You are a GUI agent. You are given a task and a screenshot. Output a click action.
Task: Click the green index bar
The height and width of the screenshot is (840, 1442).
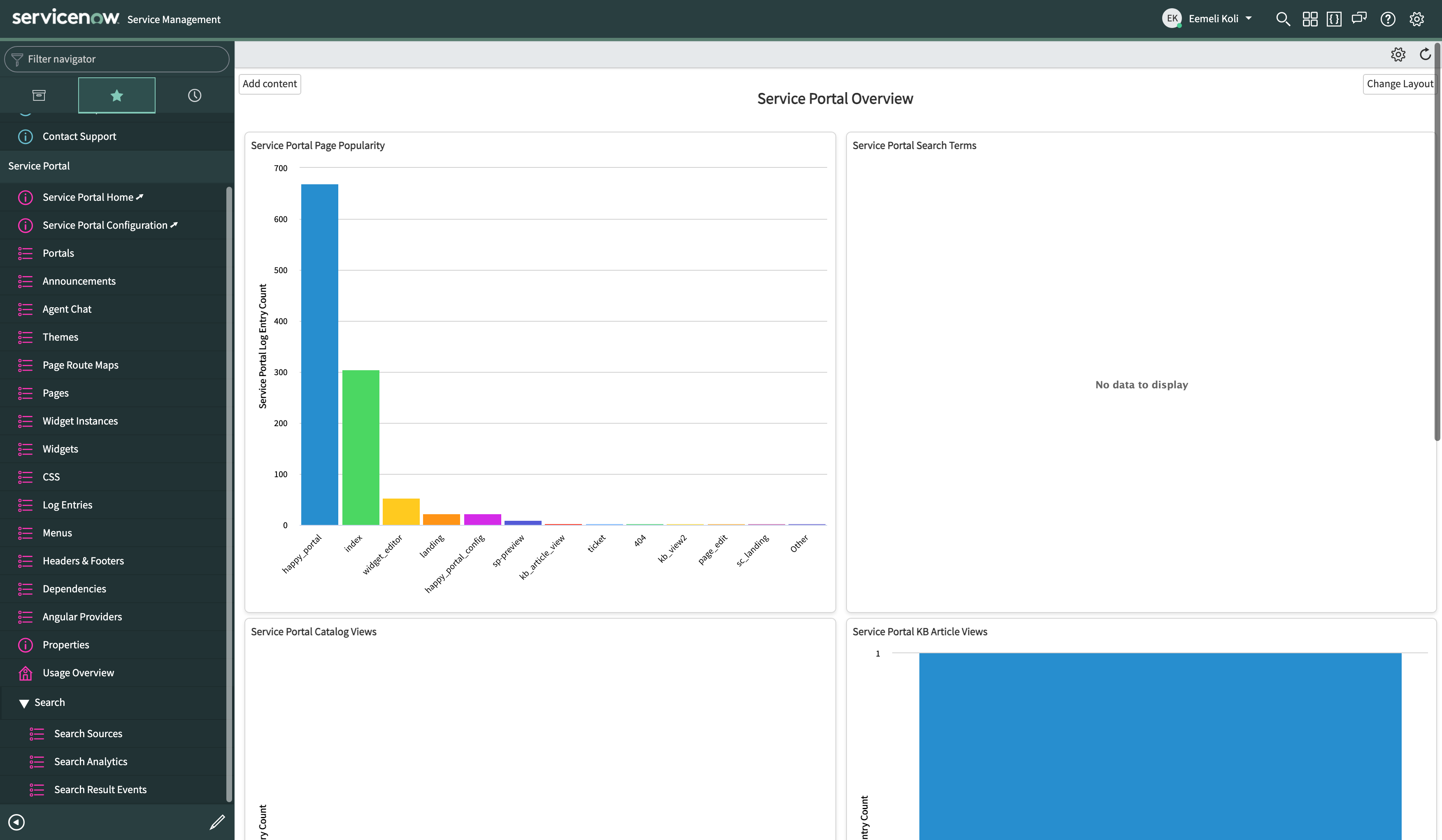point(360,448)
